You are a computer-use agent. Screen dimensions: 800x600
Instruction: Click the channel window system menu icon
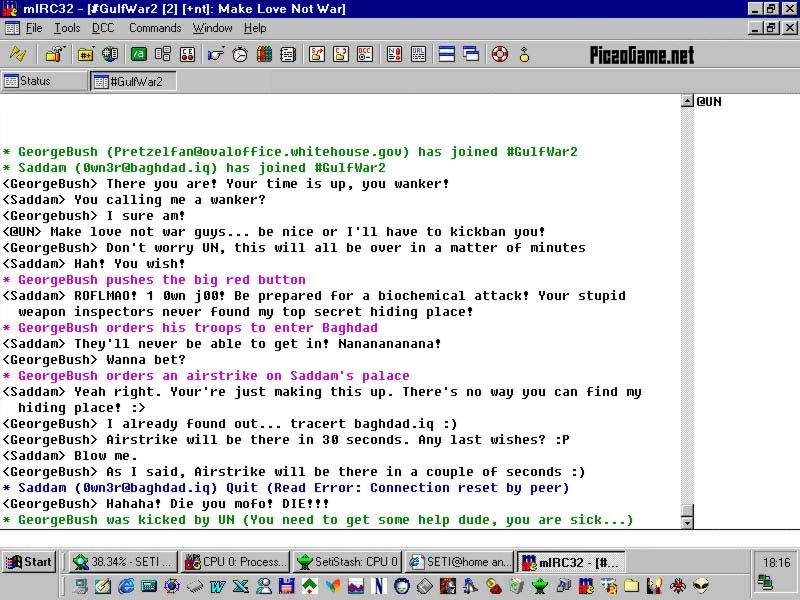point(12,28)
